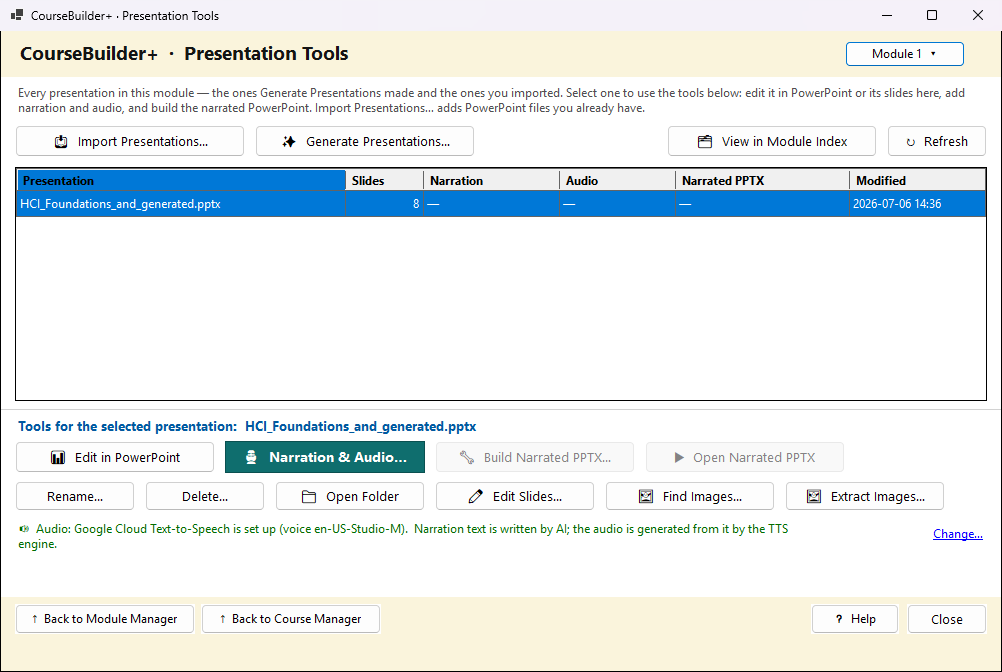Click the View in Module Index icon
Viewport: 1002px width, 672px height.
click(x=704, y=142)
